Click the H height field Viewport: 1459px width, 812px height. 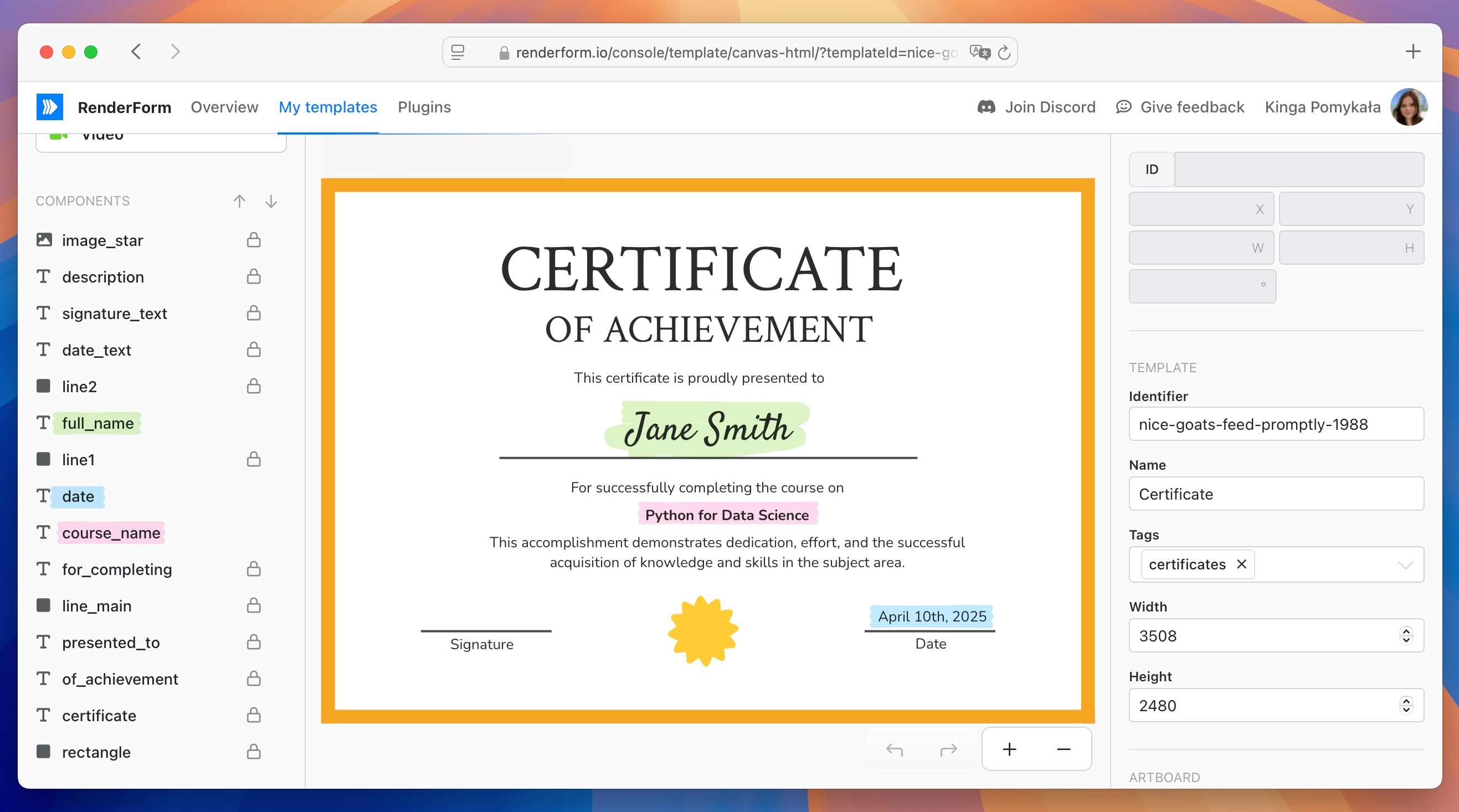[1352, 248]
